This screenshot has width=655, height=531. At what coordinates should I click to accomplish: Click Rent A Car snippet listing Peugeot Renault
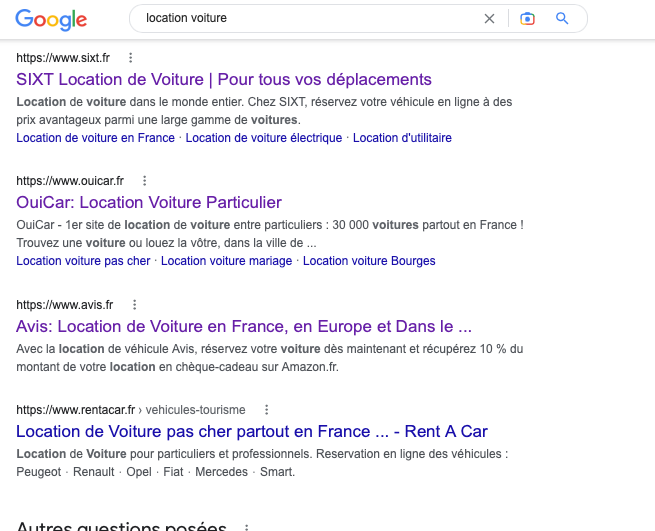click(x=262, y=463)
